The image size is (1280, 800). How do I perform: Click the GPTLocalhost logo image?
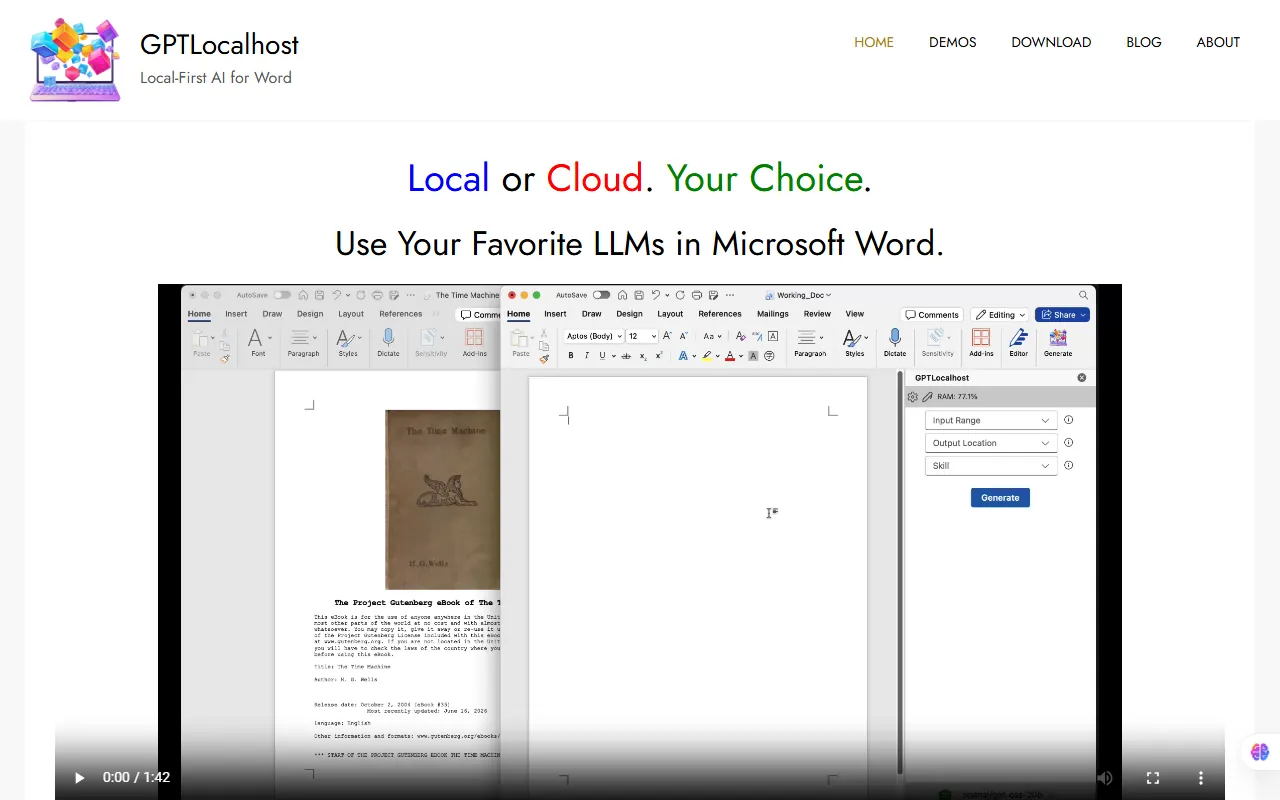76,60
